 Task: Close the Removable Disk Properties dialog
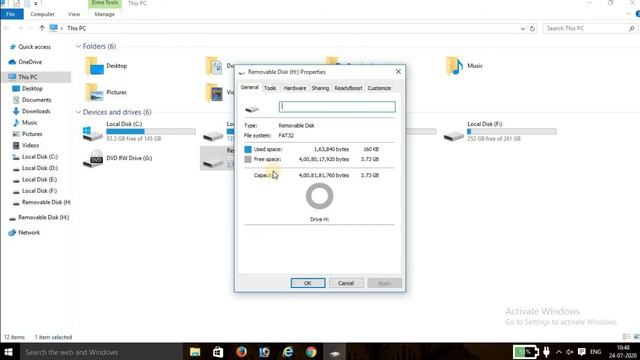[x=398, y=72]
